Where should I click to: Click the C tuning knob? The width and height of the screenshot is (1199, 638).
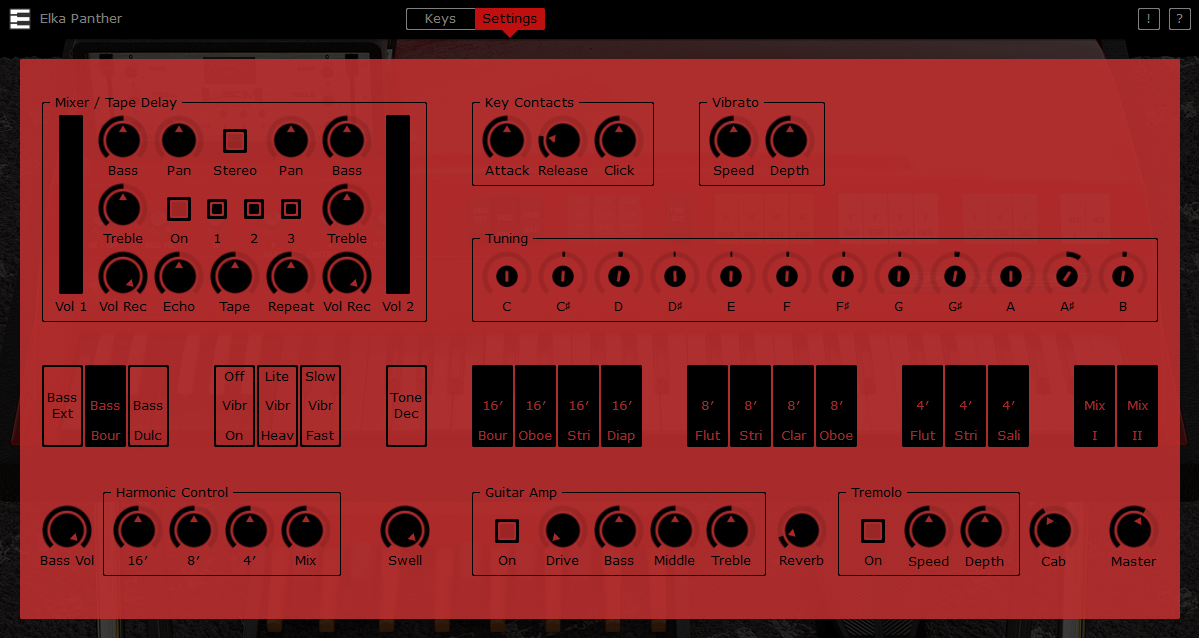click(x=507, y=276)
